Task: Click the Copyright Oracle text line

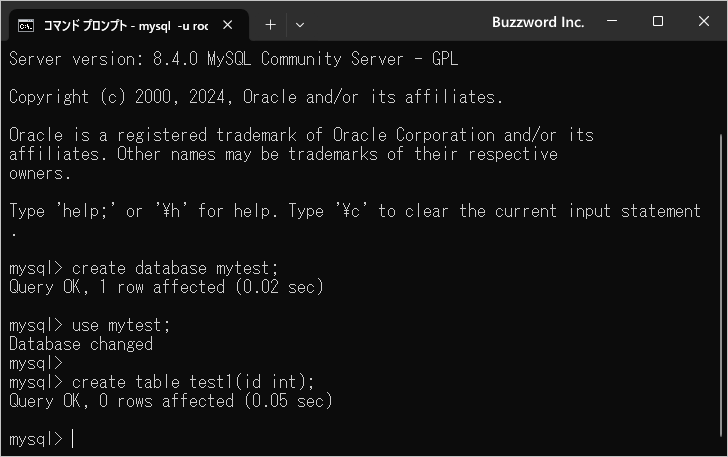Action: coord(256,97)
